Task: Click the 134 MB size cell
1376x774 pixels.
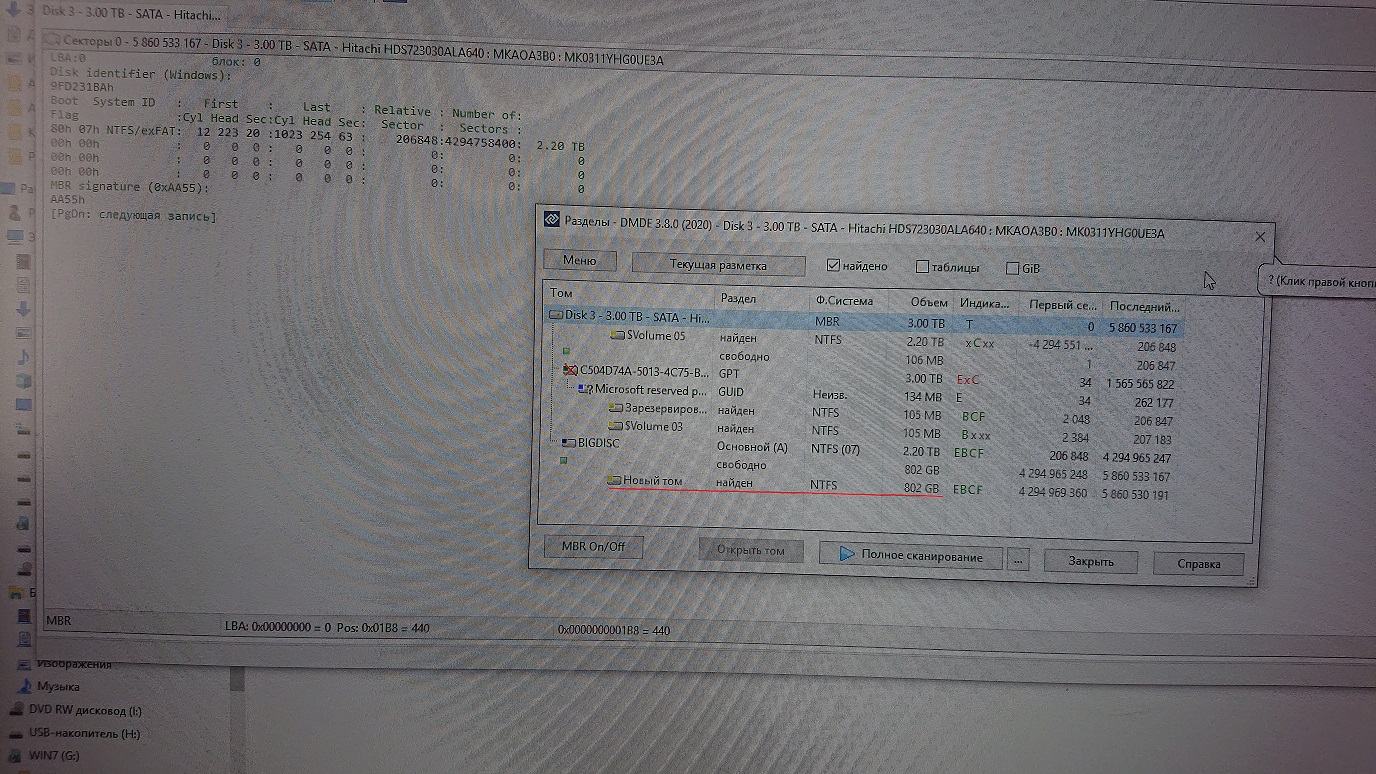Action: tap(922, 397)
